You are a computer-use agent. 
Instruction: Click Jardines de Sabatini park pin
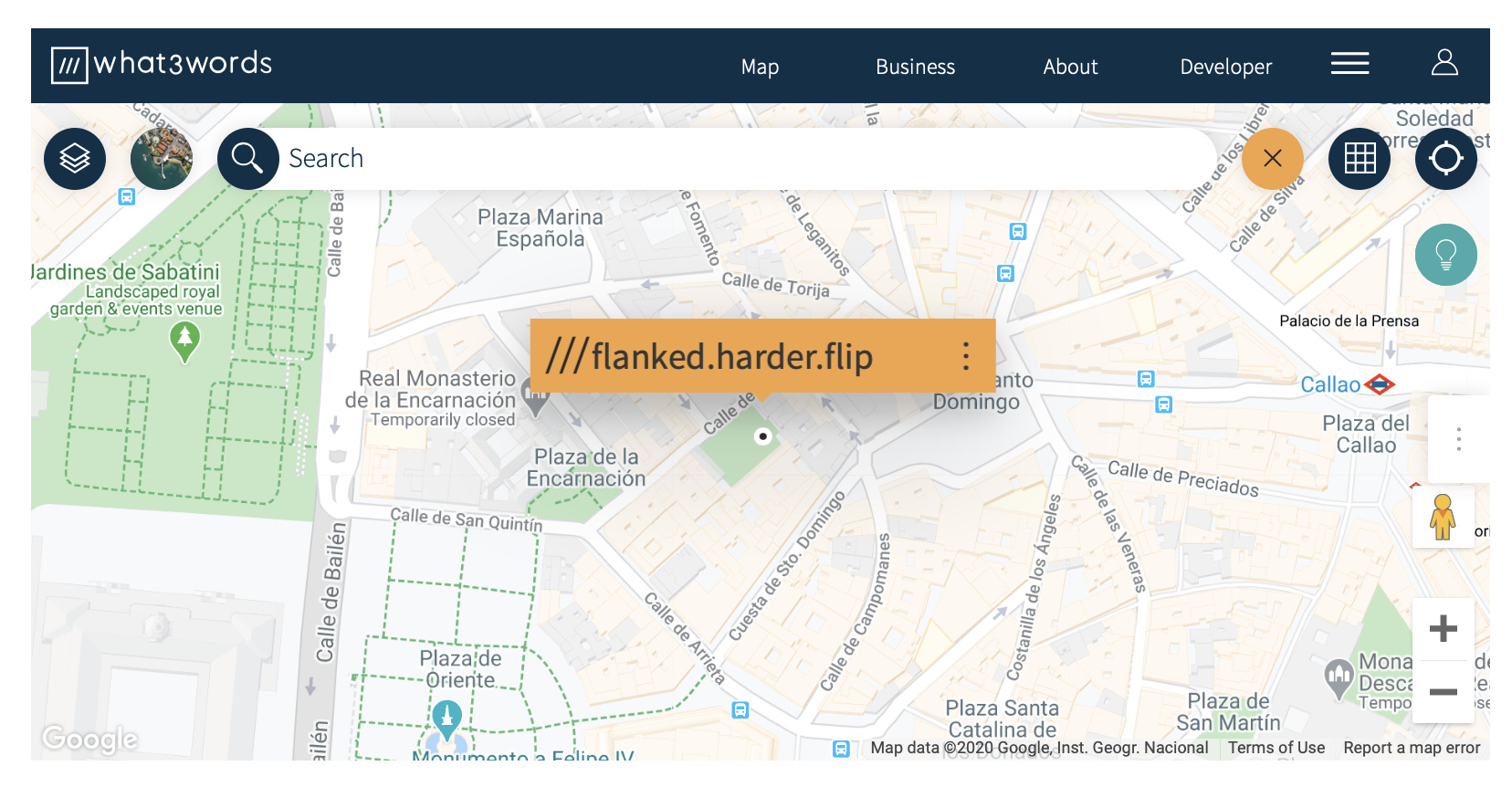point(185,342)
